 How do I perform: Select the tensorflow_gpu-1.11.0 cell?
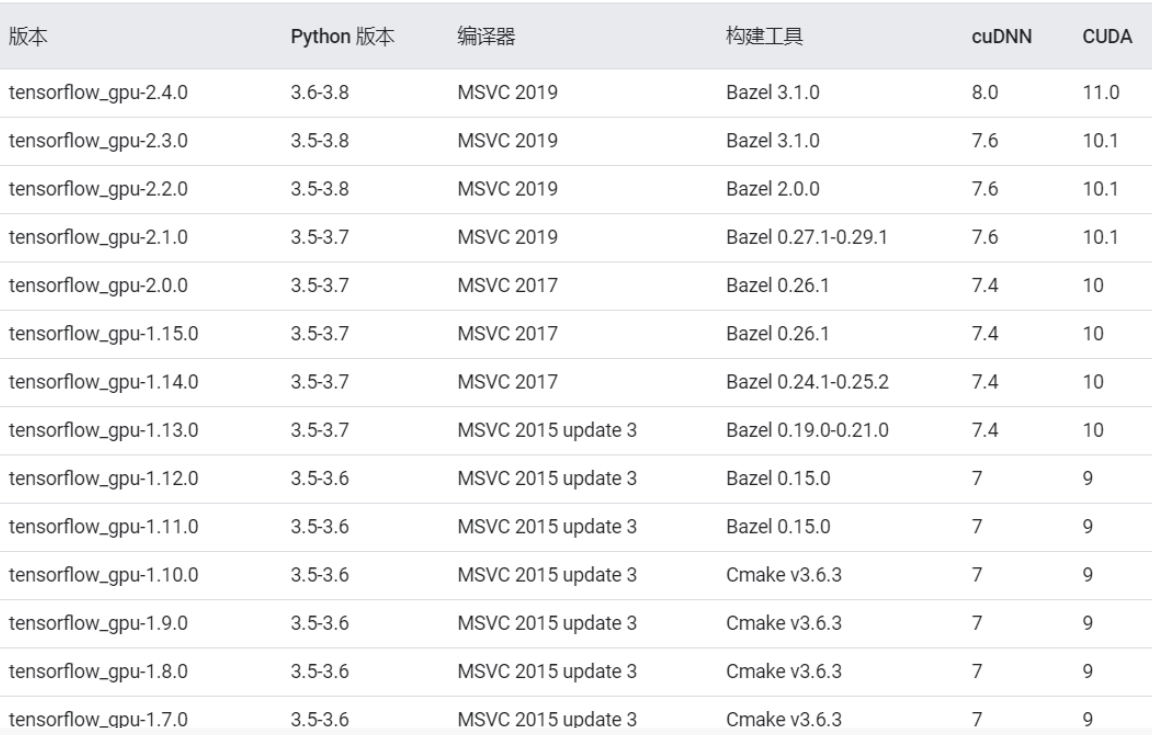pyautogui.click(x=104, y=527)
